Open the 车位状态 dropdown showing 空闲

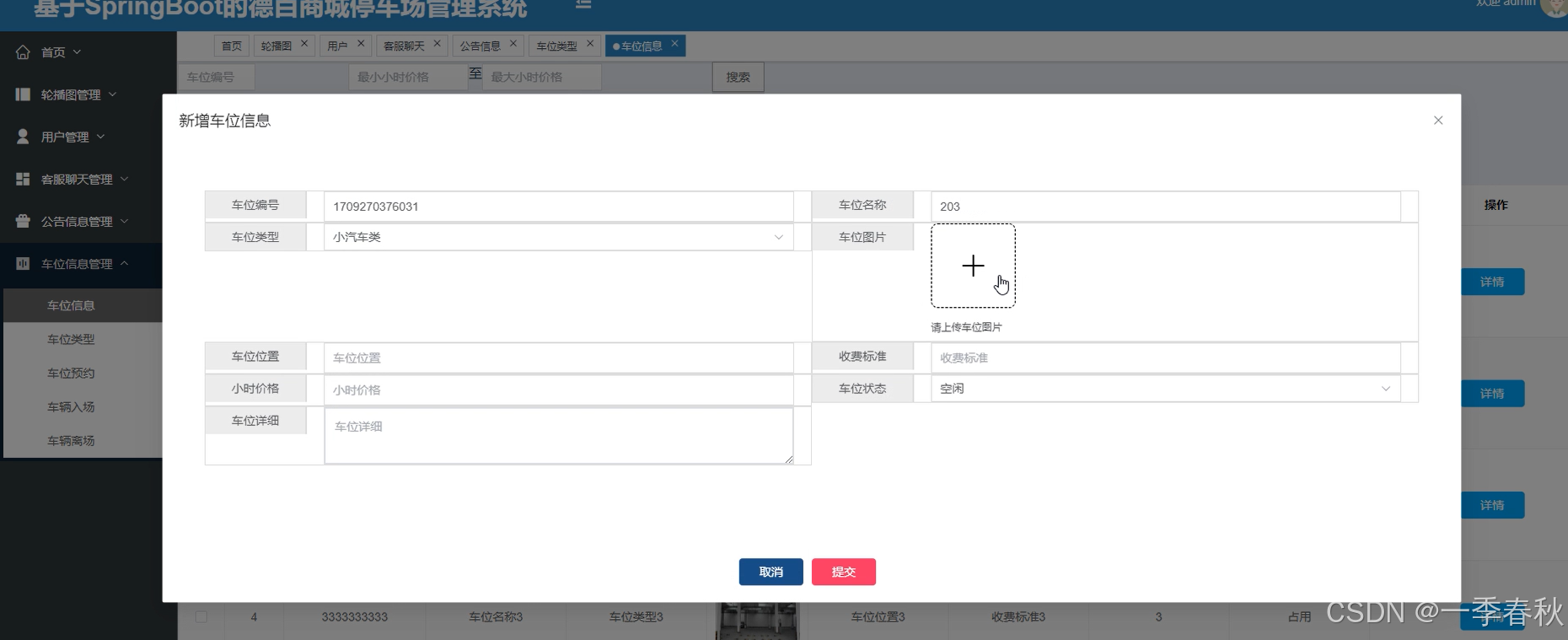pos(1165,389)
